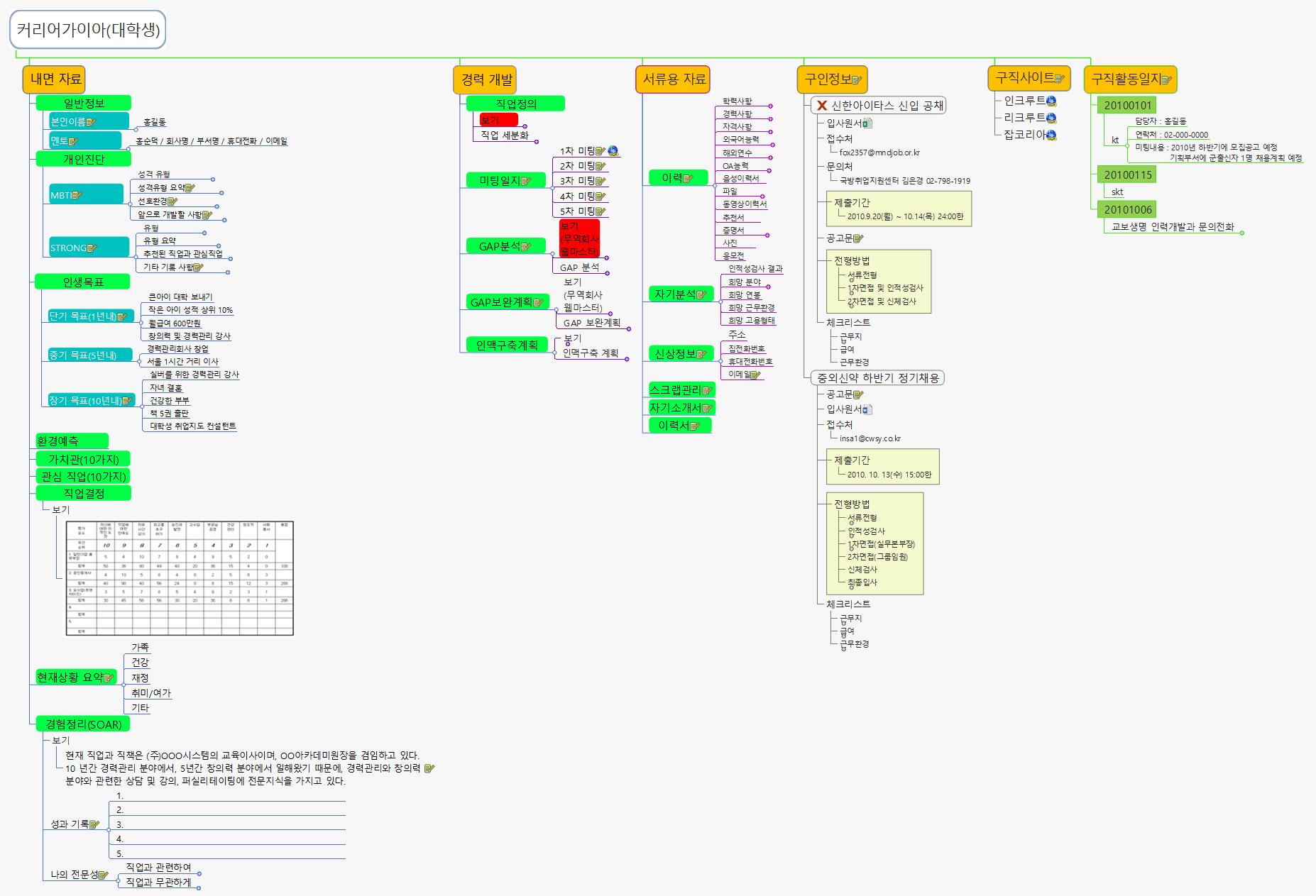Viewport: 1316px width, 896px height.
Task: Open the note icon on 3차 미팅
Action: 601,182
